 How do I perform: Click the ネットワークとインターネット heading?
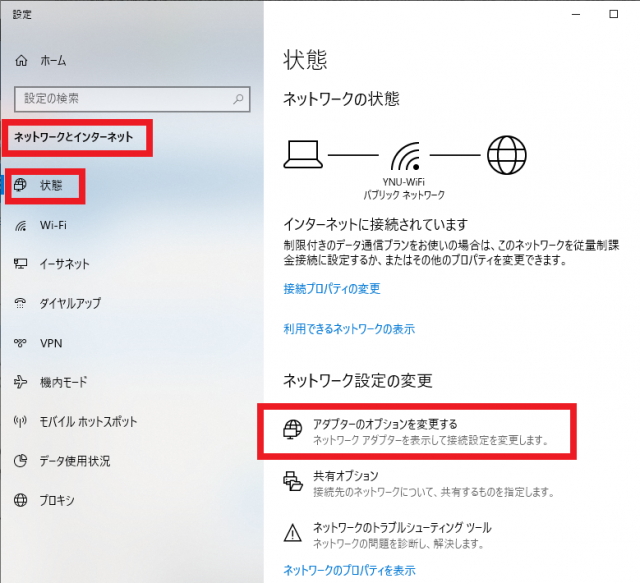point(73,137)
